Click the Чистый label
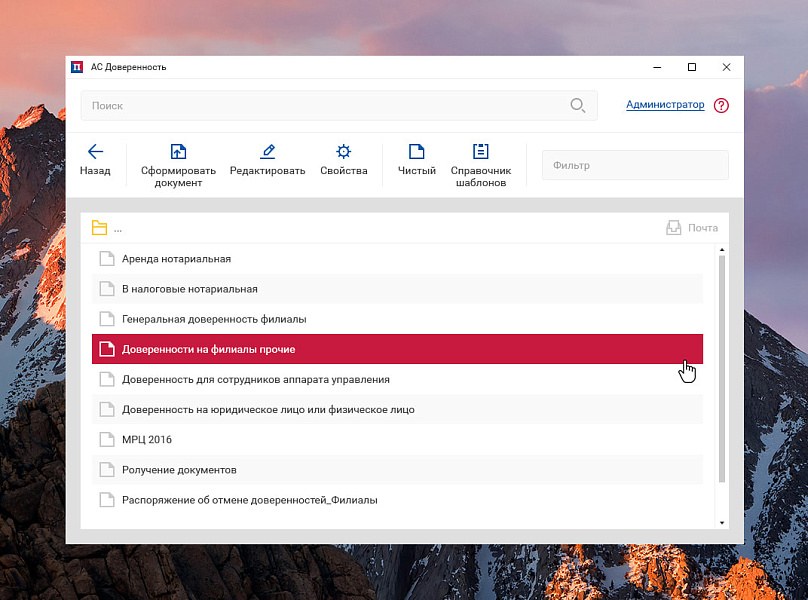Screen dimensions: 808x600 (x=416, y=171)
